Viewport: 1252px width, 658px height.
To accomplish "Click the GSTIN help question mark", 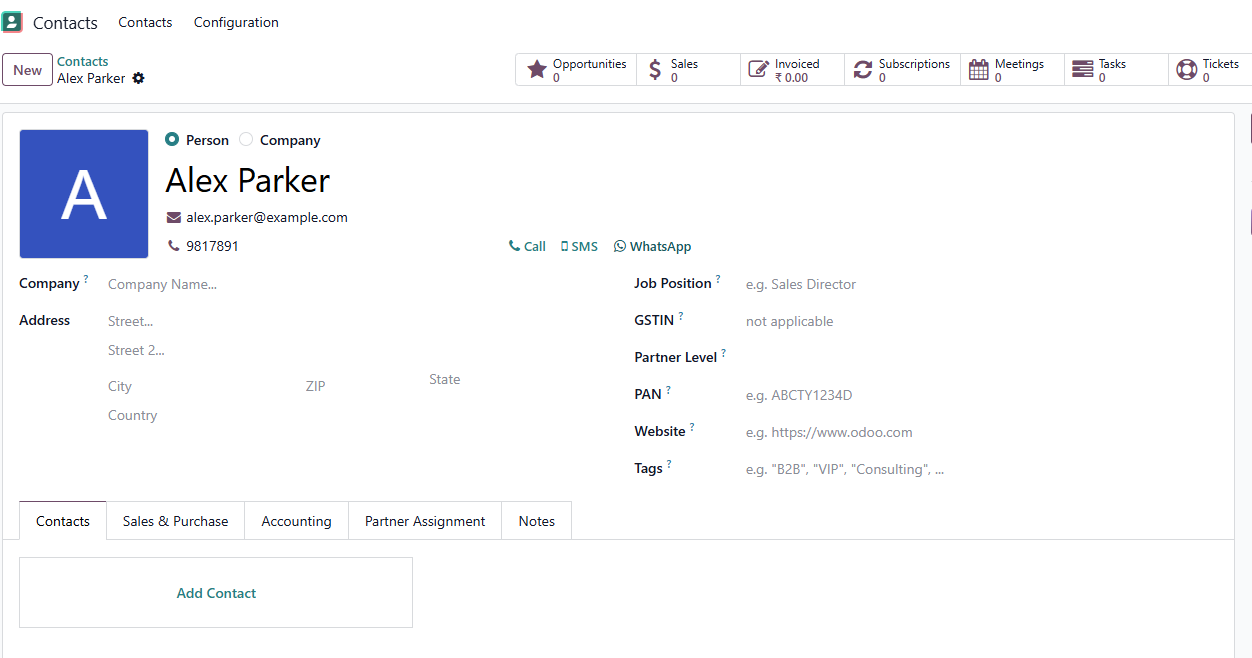I will [x=681, y=316].
